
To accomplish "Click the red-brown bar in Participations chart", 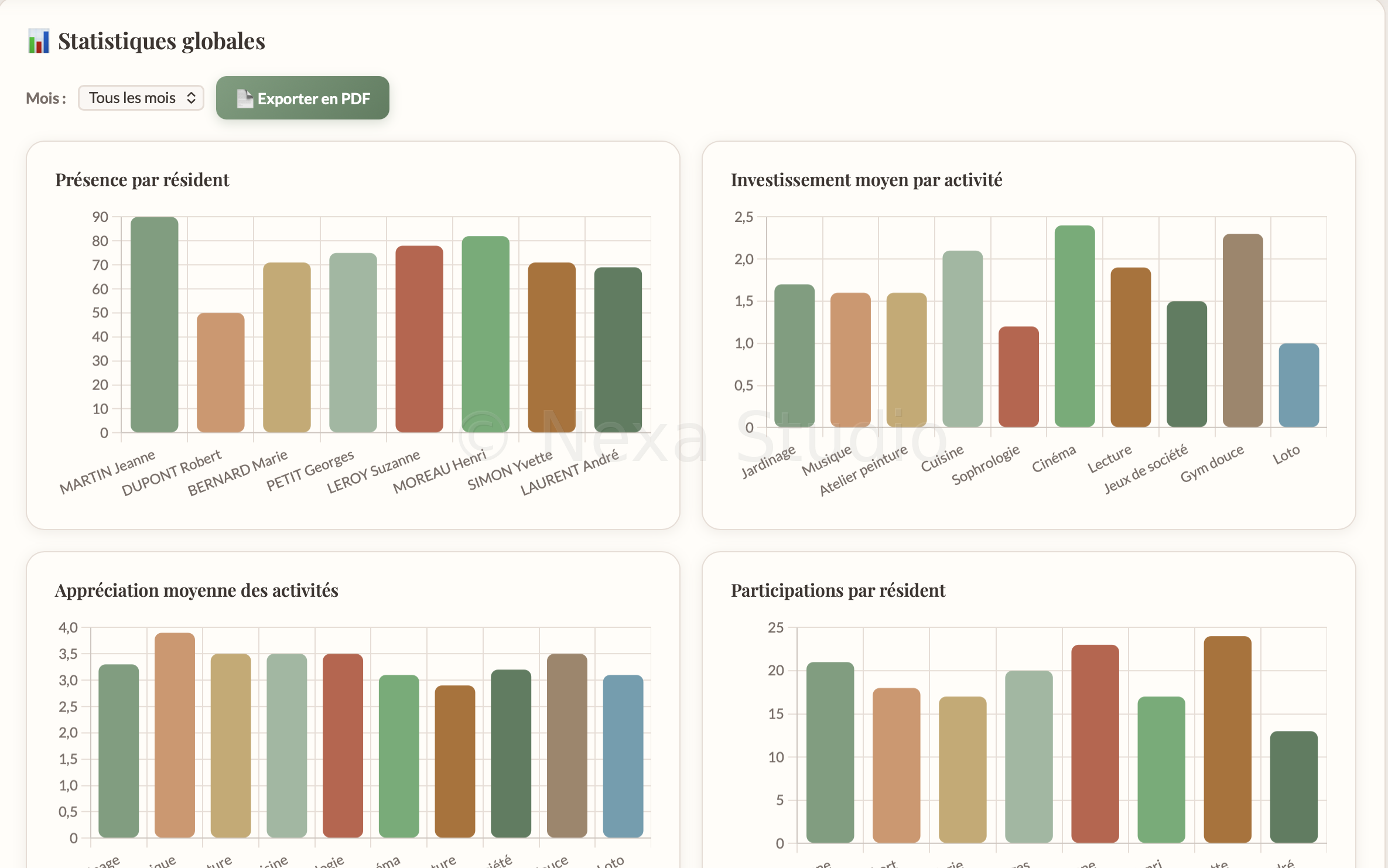I will [1095, 744].
